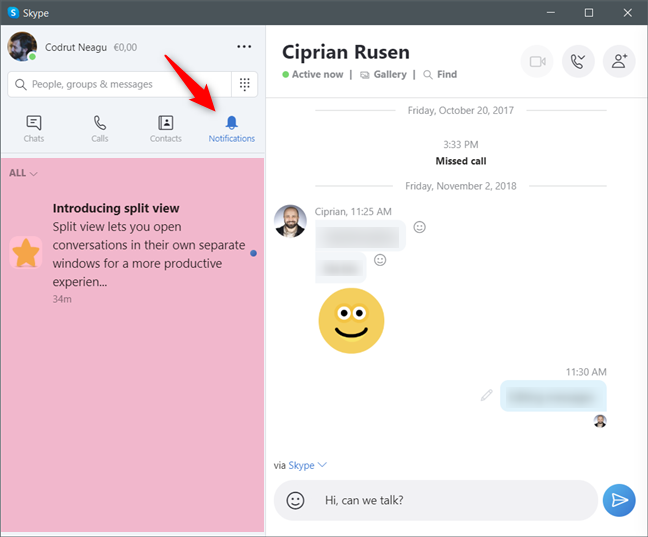Click the Active now status text
The width and height of the screenshot is (648, 537).
click(317, 74)
